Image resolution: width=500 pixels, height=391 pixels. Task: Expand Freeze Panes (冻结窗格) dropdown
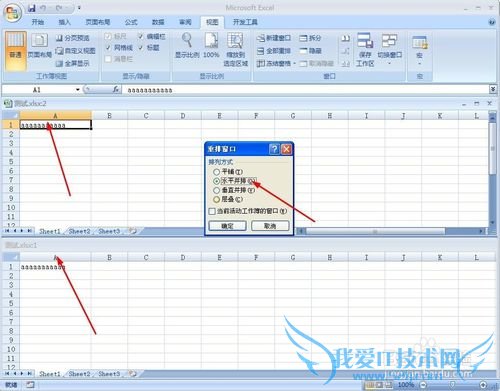(x=295, y=63)
